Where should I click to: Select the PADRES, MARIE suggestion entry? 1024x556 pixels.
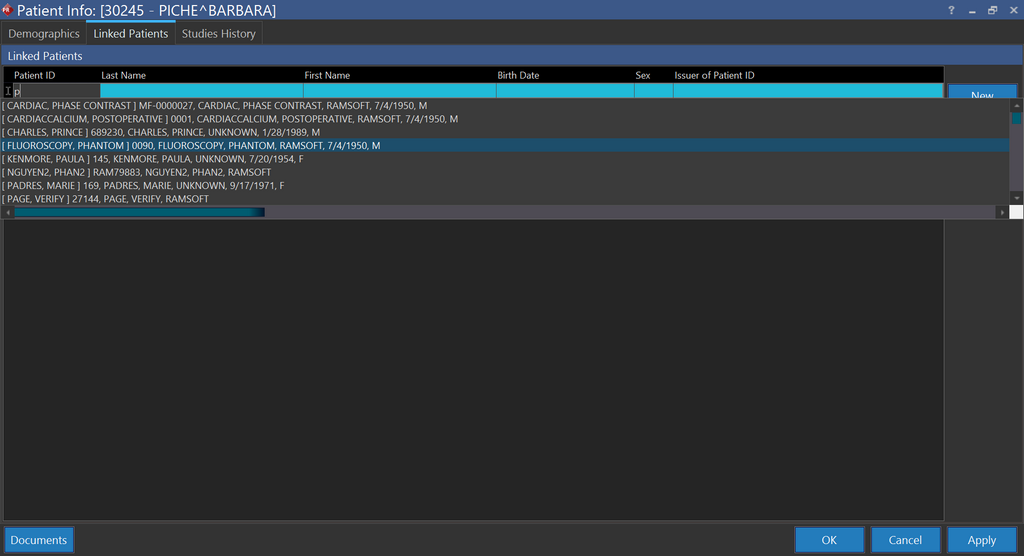pos(144,186)
